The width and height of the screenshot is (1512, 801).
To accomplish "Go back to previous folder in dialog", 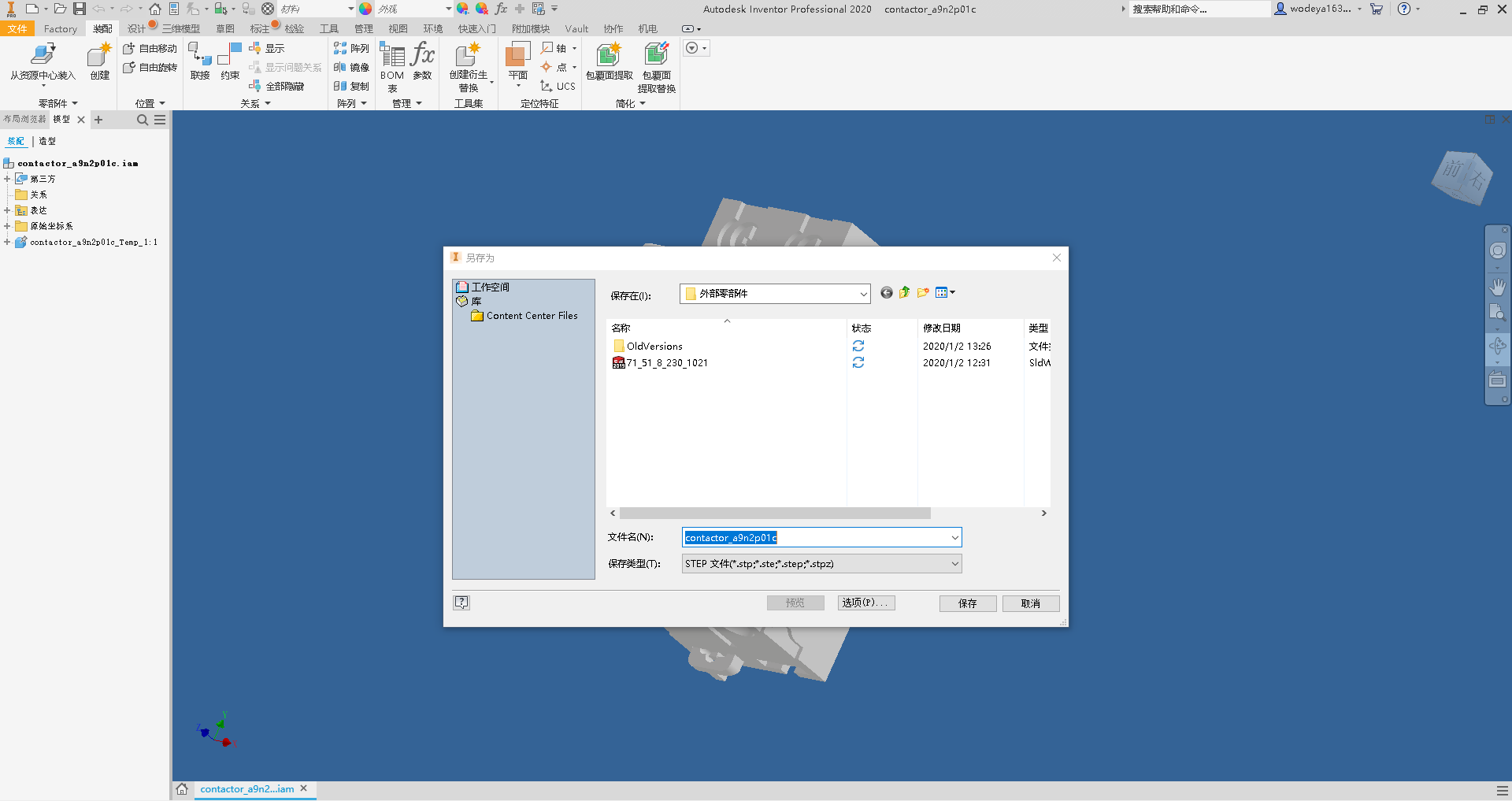I will point(887,293).
